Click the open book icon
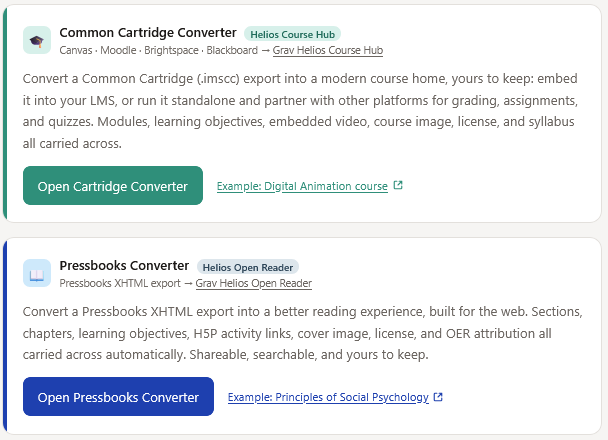Image resolution: width=608 pixels, height=440 pixels. coord(37,273)
